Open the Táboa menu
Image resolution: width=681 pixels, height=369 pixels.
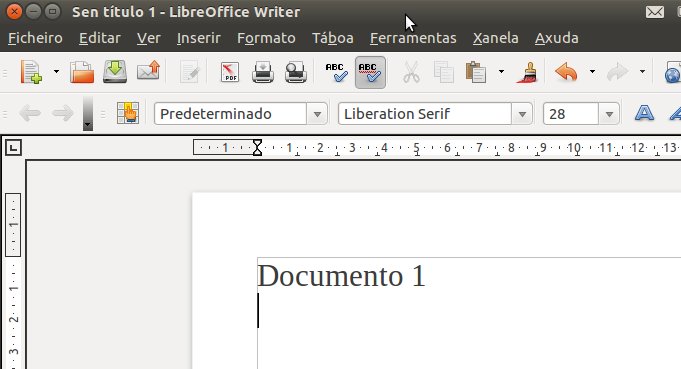click(333, 38)
